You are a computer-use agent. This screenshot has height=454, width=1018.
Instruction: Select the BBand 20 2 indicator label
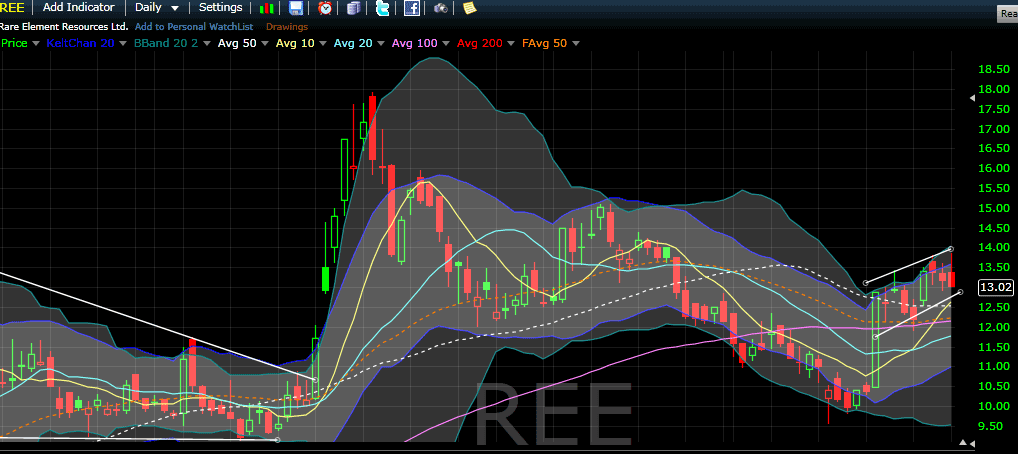pos(166,44)
